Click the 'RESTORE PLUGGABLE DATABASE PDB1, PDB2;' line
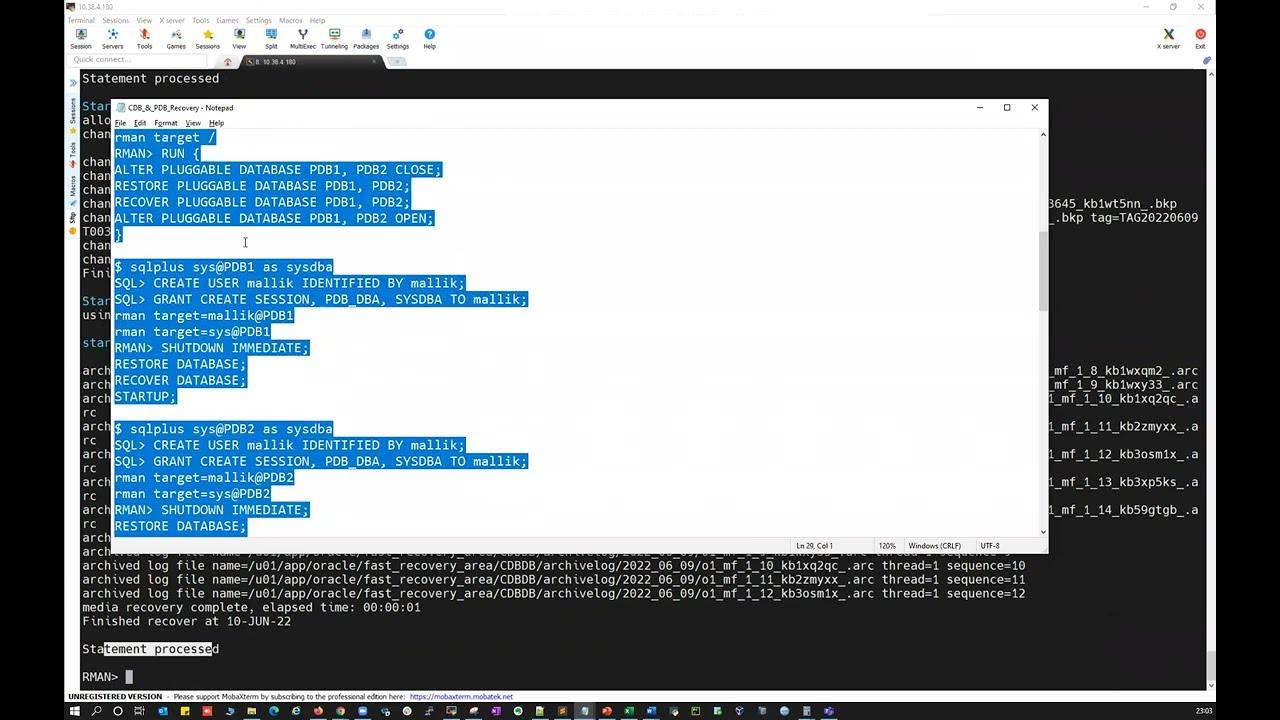1280x720 pixels. tap(262, 186)
